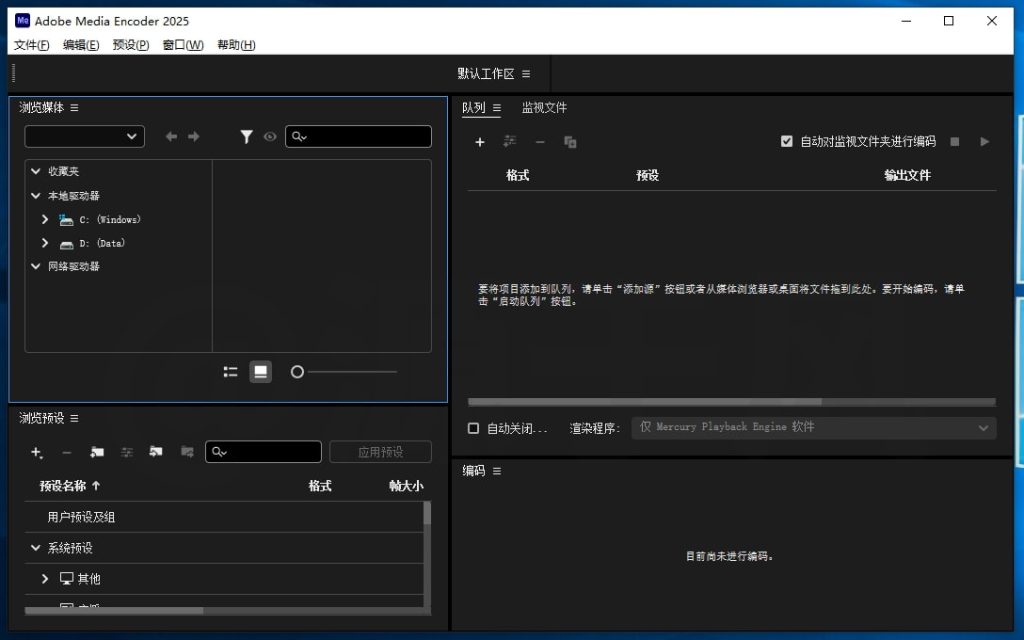Collapse the 本地驱动器 tree node
The height and width of the screenshot is (640, 1024).
point(35,195)
